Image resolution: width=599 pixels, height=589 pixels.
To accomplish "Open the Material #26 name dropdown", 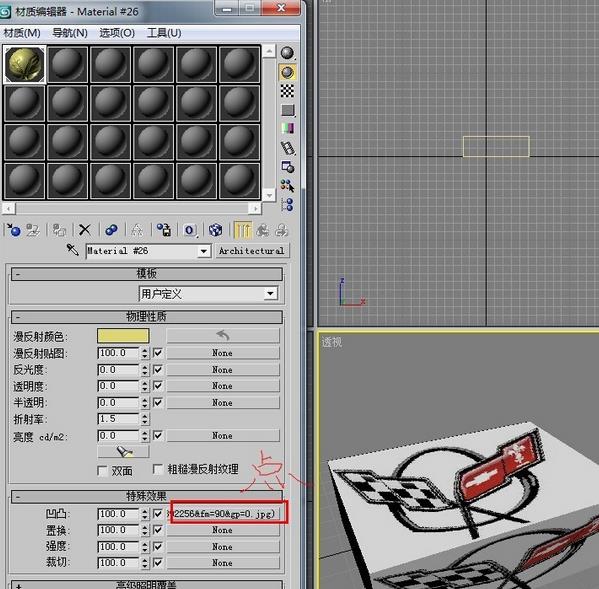I will click(204, 251).
